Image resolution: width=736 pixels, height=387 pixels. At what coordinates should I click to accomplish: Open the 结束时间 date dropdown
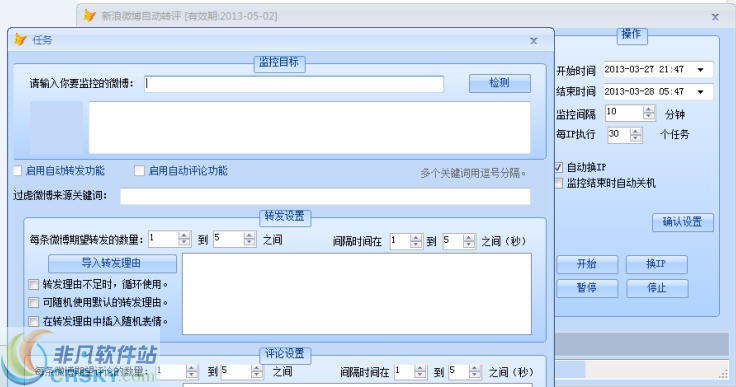700,92
